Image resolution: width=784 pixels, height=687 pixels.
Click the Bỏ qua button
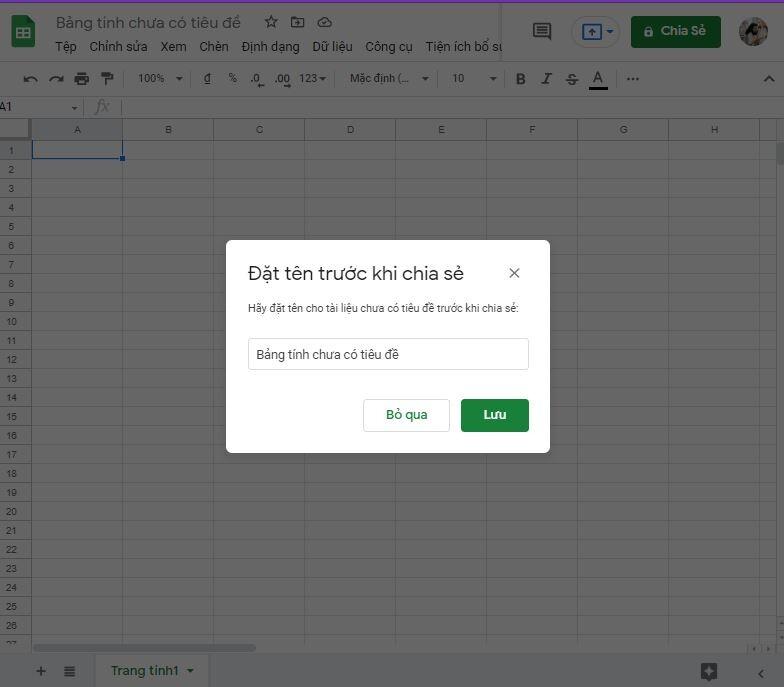point(406,415)
